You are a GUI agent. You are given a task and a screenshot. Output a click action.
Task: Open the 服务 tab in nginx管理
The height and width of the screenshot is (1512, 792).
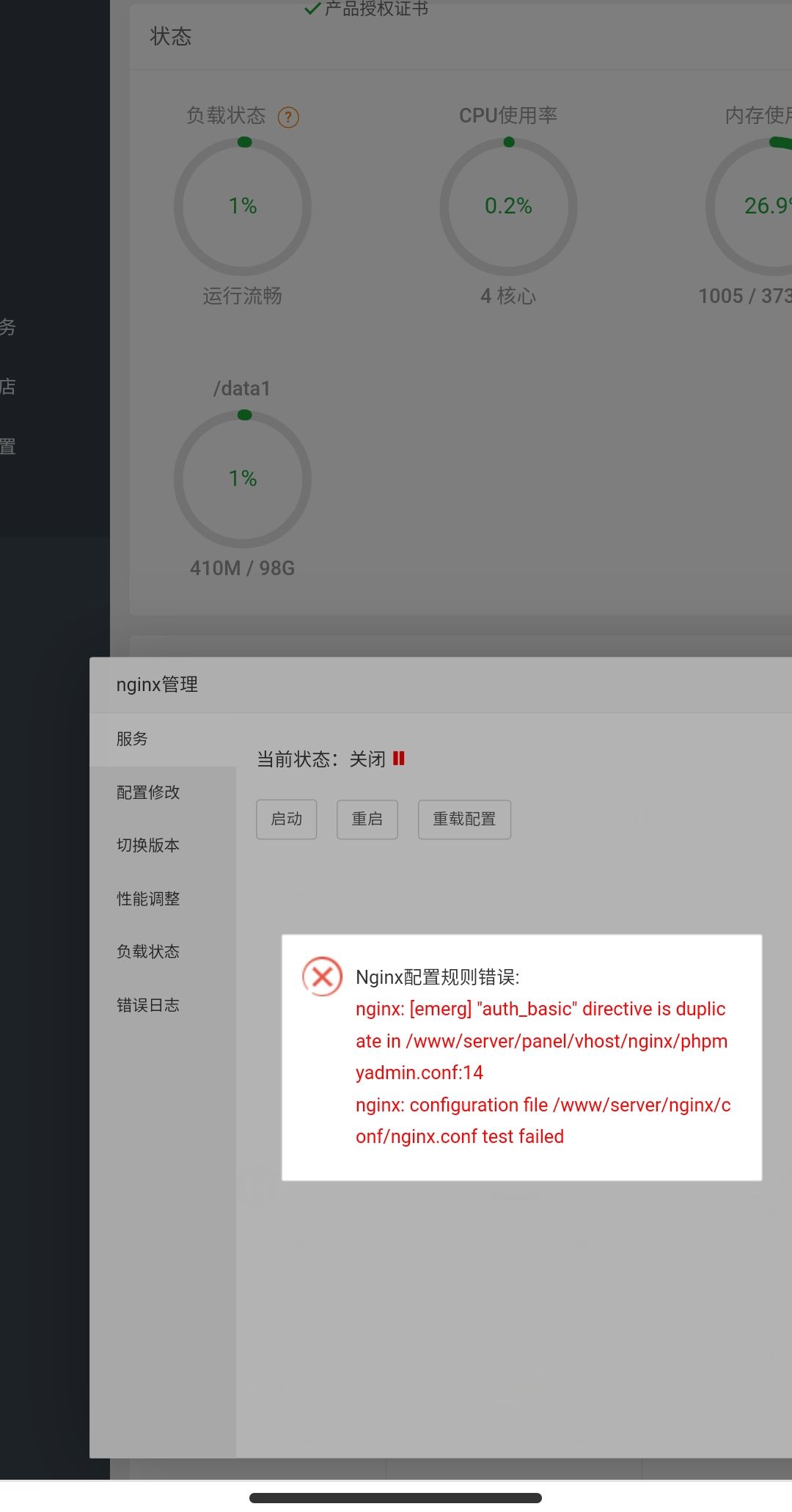[x=163, y=739]
